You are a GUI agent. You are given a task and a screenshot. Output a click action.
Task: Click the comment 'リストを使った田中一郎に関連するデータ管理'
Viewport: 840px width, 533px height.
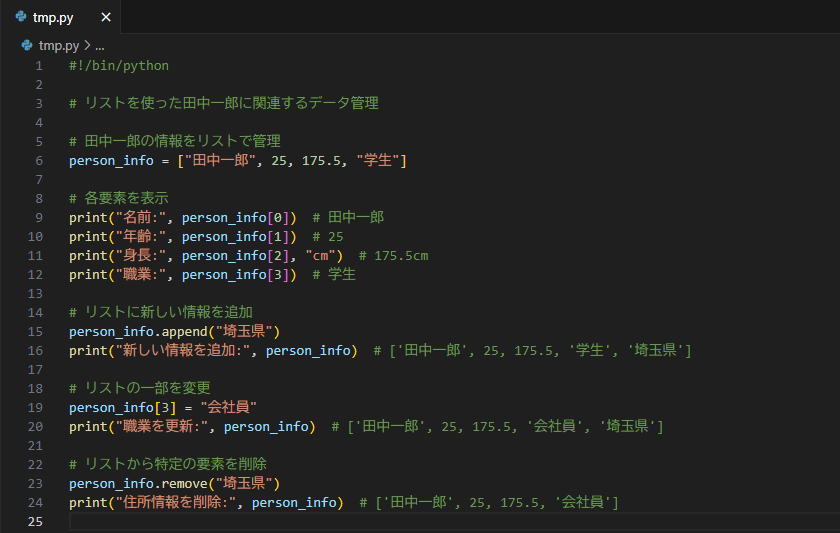tap(231, 103)
